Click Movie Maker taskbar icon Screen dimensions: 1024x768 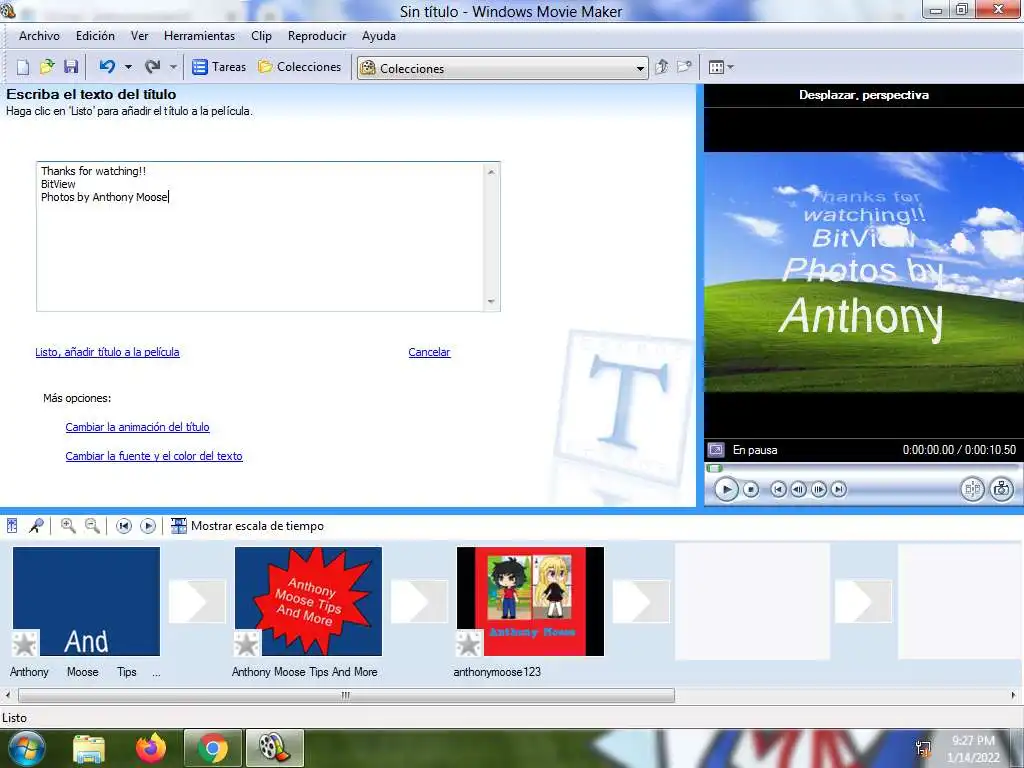coord(274,748)
